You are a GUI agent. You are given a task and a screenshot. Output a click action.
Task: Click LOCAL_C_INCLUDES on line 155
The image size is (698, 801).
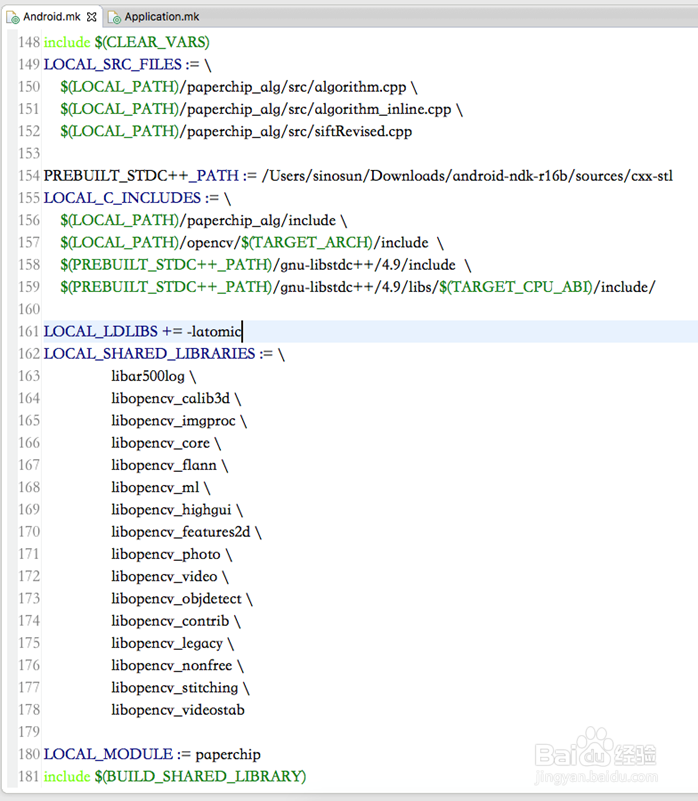tap(123, 198)
